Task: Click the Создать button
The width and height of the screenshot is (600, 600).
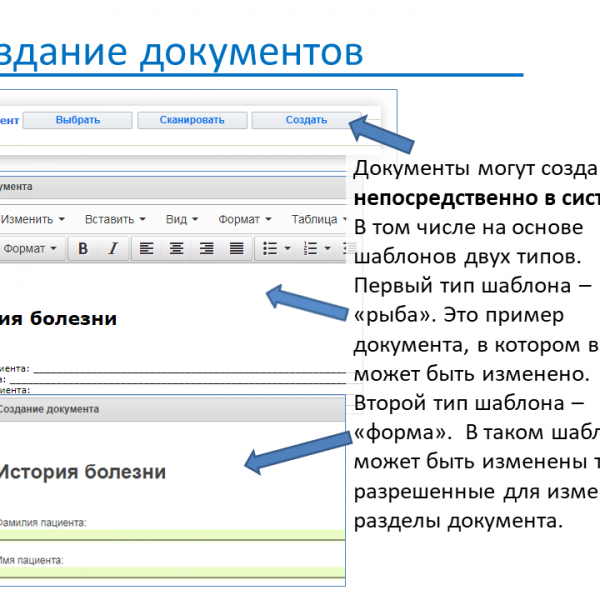Action: [x=306, y=120]
